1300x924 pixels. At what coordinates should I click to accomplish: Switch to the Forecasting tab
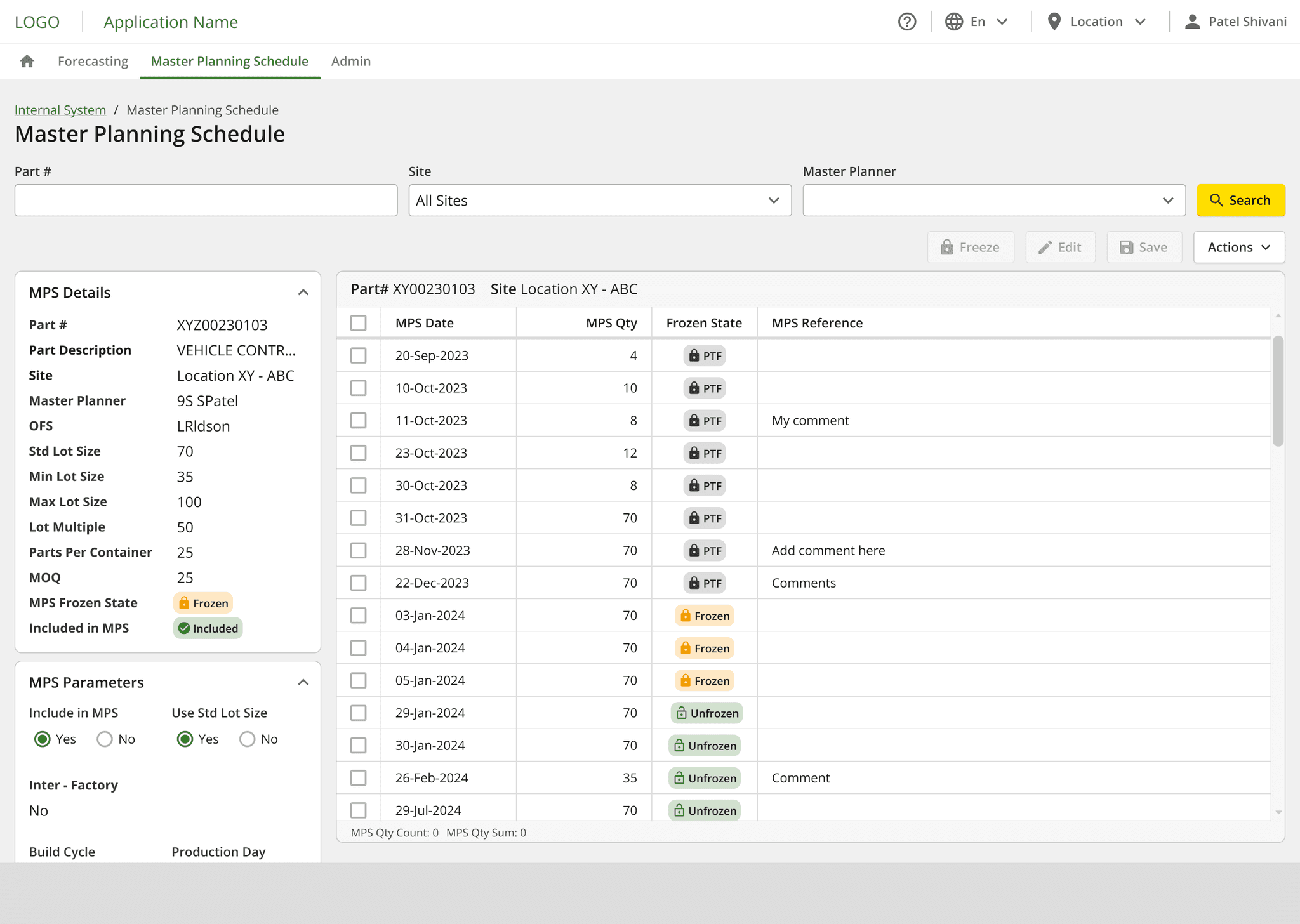click(93, 61)
